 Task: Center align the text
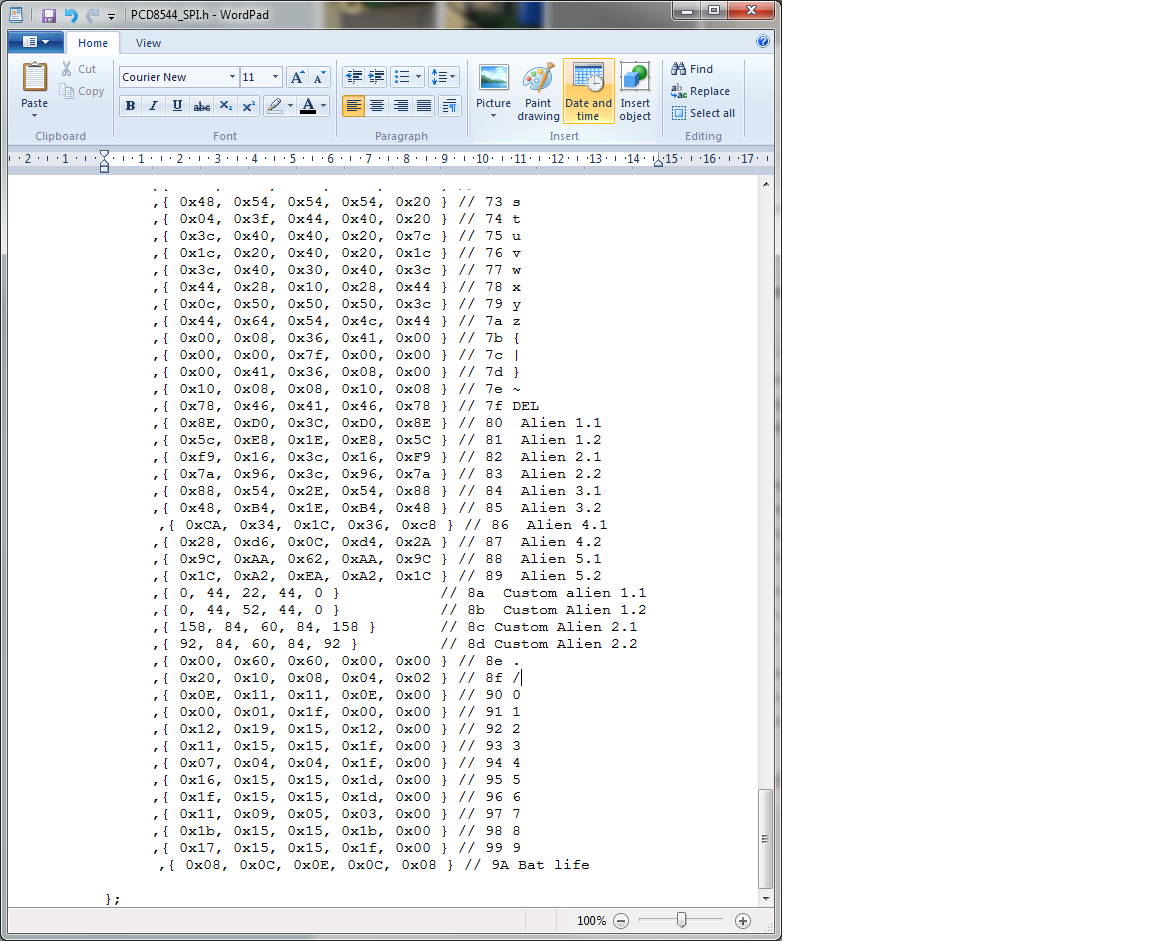click(x=377, y=106)
